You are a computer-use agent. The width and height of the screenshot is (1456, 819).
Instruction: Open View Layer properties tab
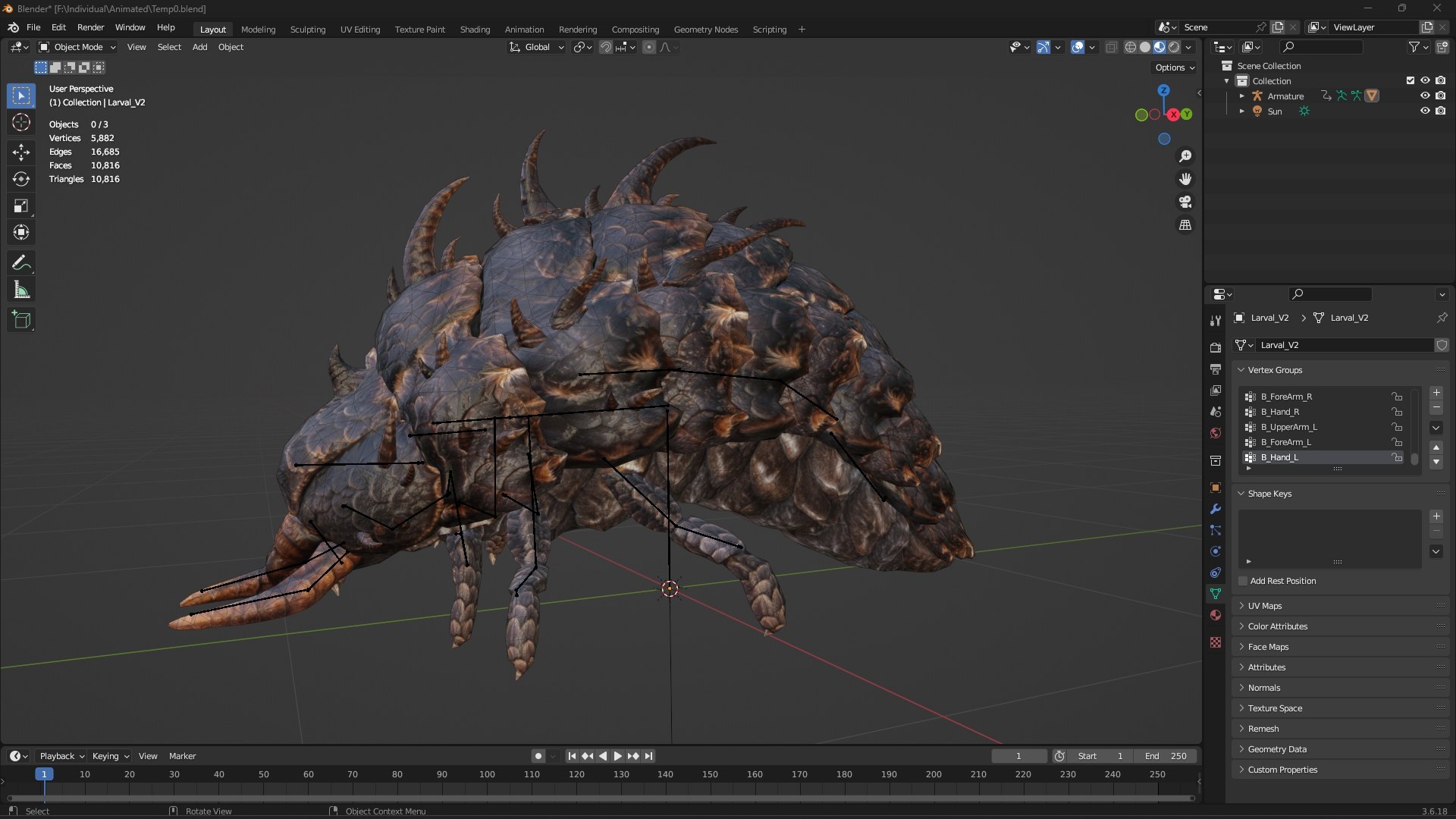[x=1216, y=391]
